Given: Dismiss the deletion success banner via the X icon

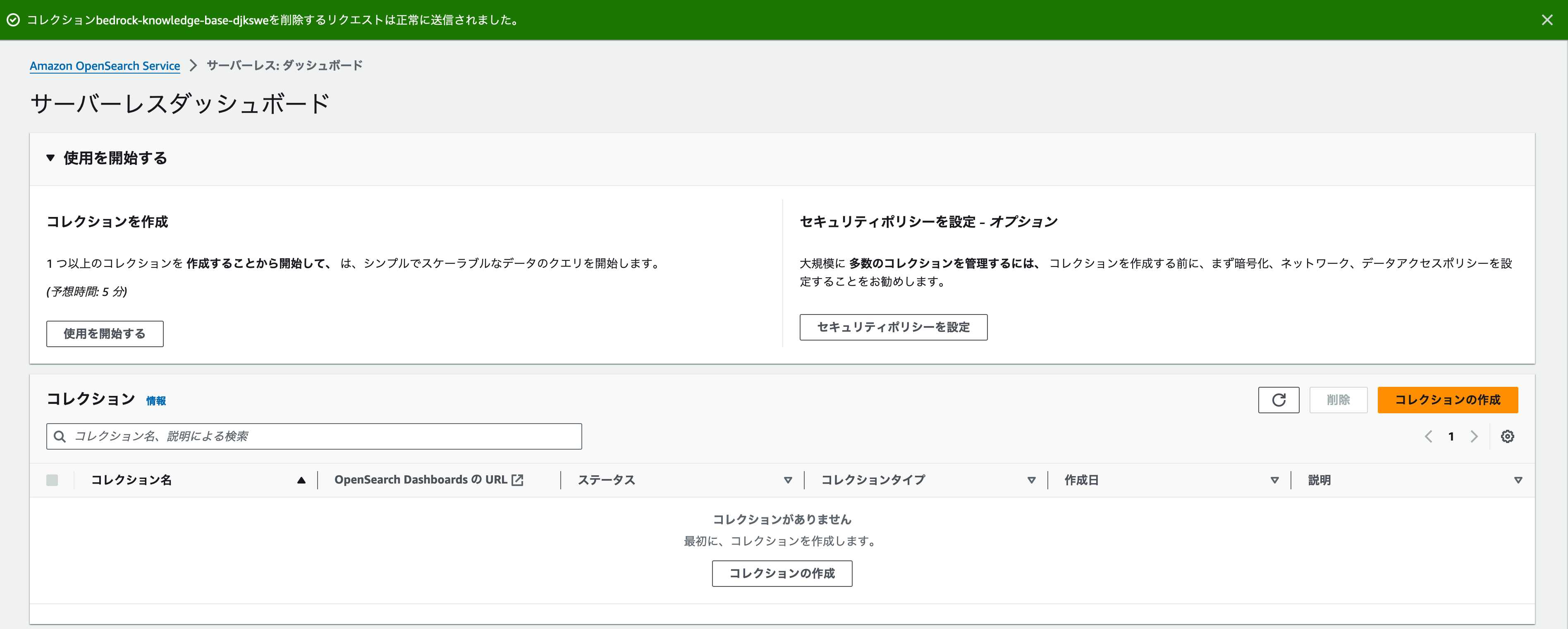Looking at the screenshot, I should (x=1548, y=19).
